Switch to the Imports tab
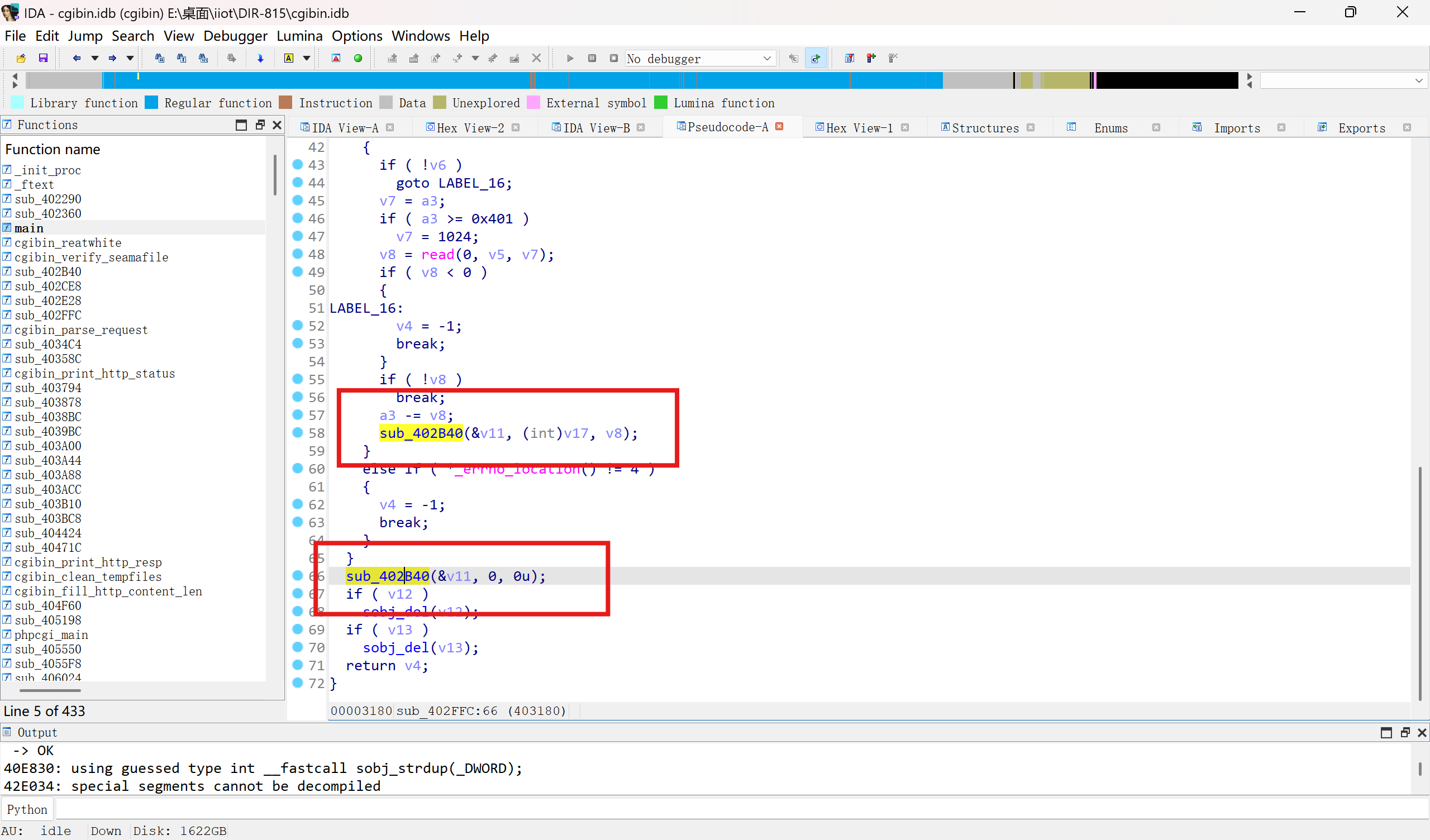The image size is (1430, 840). 1237,128
